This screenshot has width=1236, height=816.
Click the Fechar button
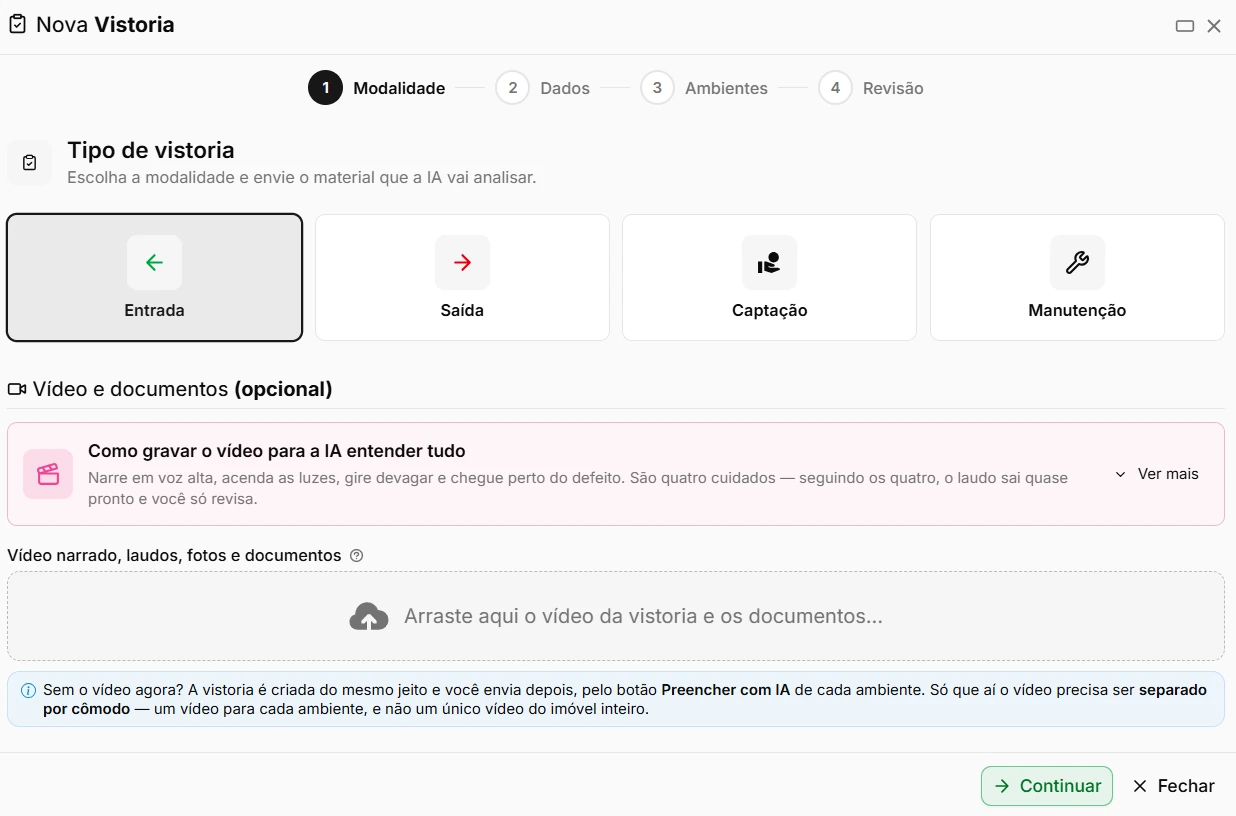1173,786
